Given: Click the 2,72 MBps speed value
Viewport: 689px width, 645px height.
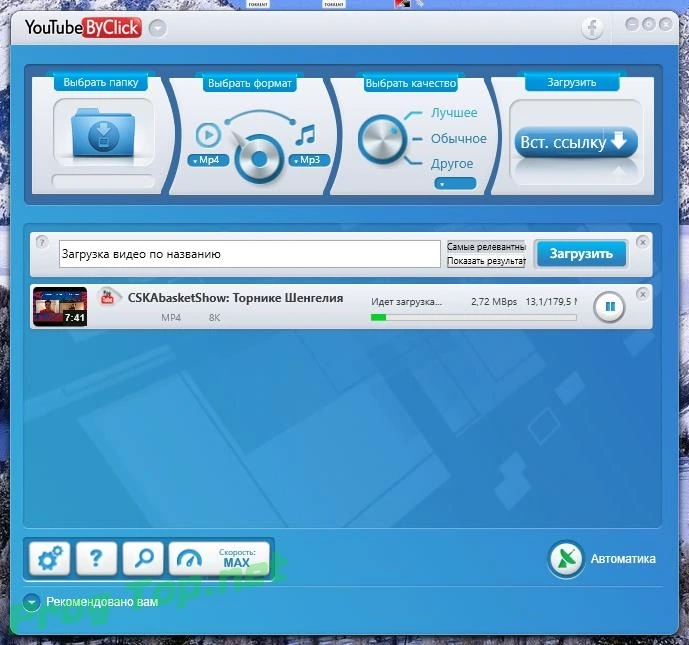Looking at the screenshot, I should point(494,301).
